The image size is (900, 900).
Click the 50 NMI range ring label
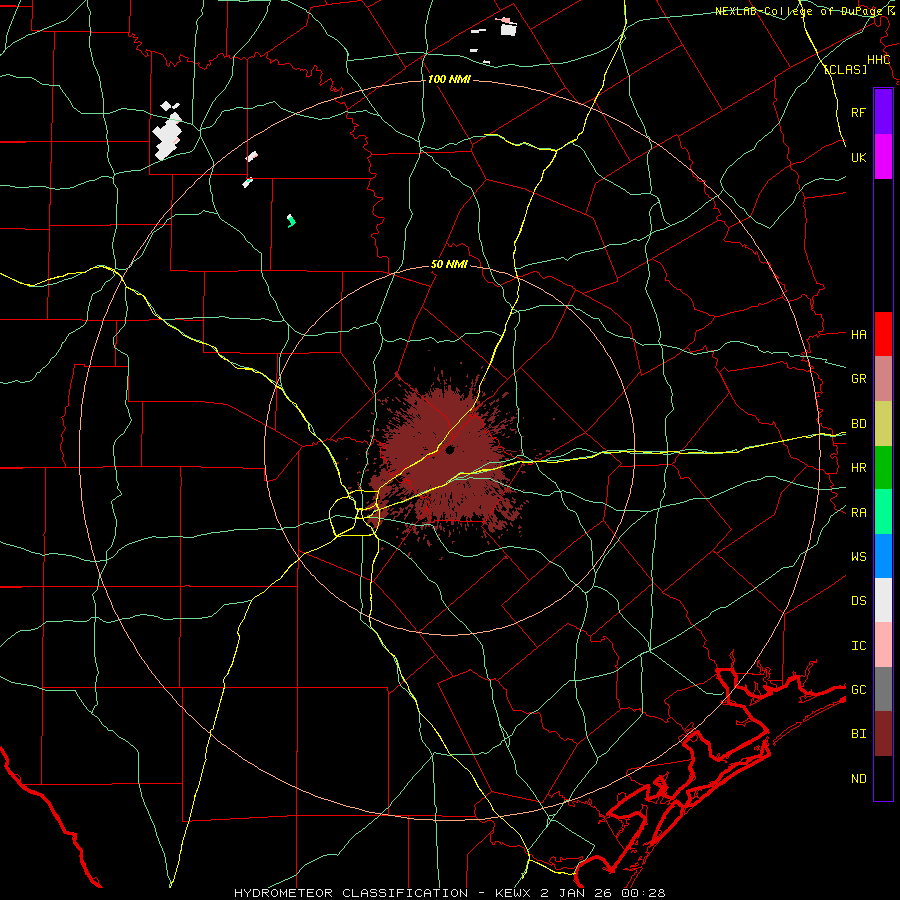[x=449, y=264]
